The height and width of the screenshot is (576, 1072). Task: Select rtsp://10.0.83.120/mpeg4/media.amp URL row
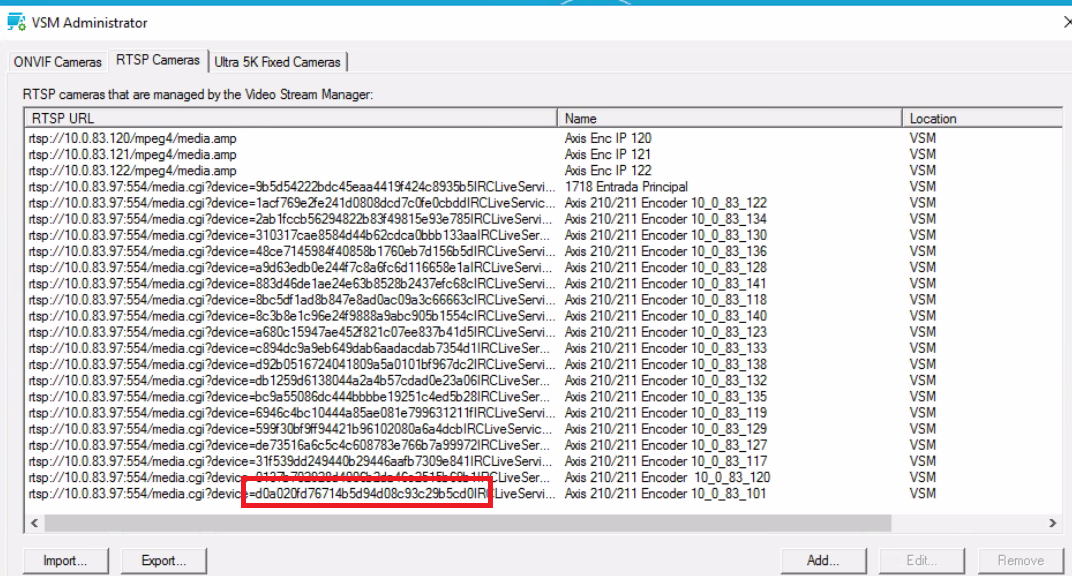click(133, 139)
